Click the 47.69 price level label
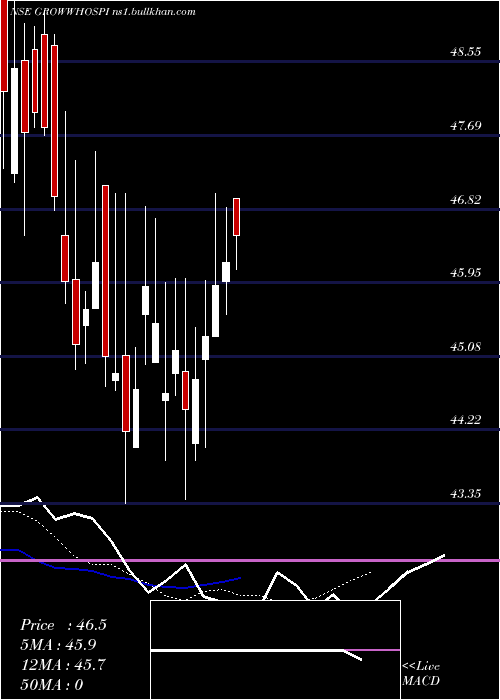The image size is (500, 700). [x=466, y=126]
